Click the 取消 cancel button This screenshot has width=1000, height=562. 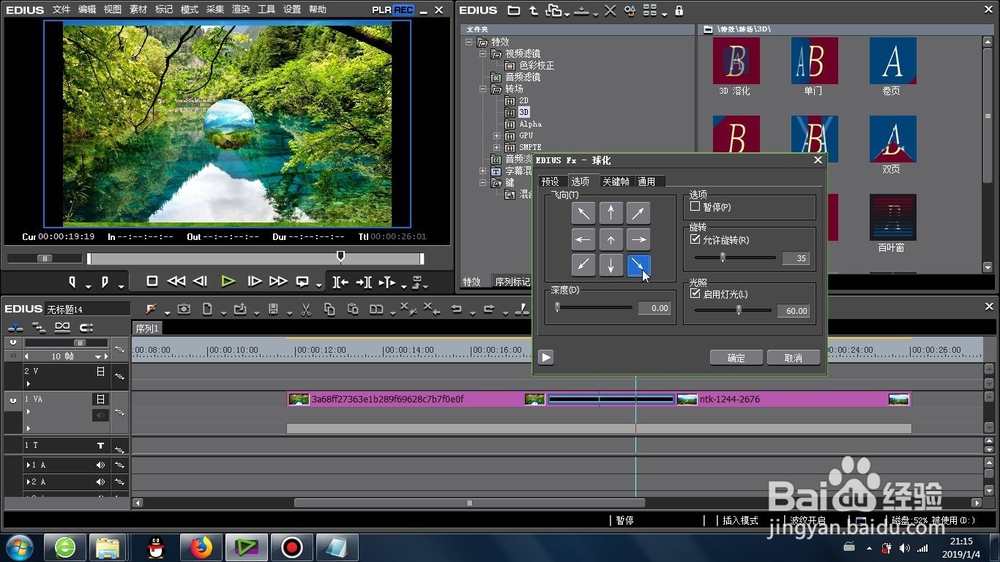click(793, 358)
